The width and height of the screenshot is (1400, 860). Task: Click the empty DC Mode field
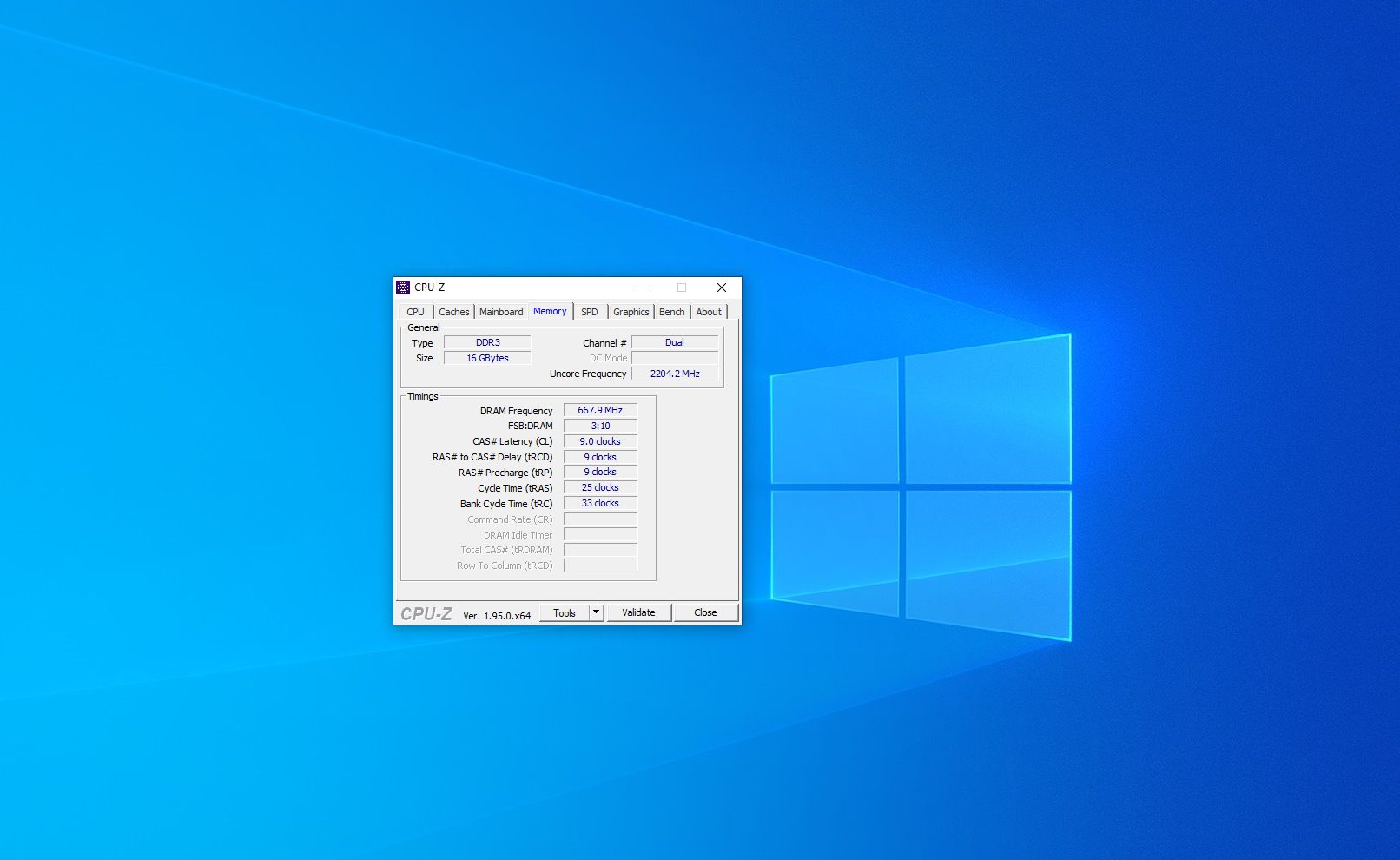(675, 358)
